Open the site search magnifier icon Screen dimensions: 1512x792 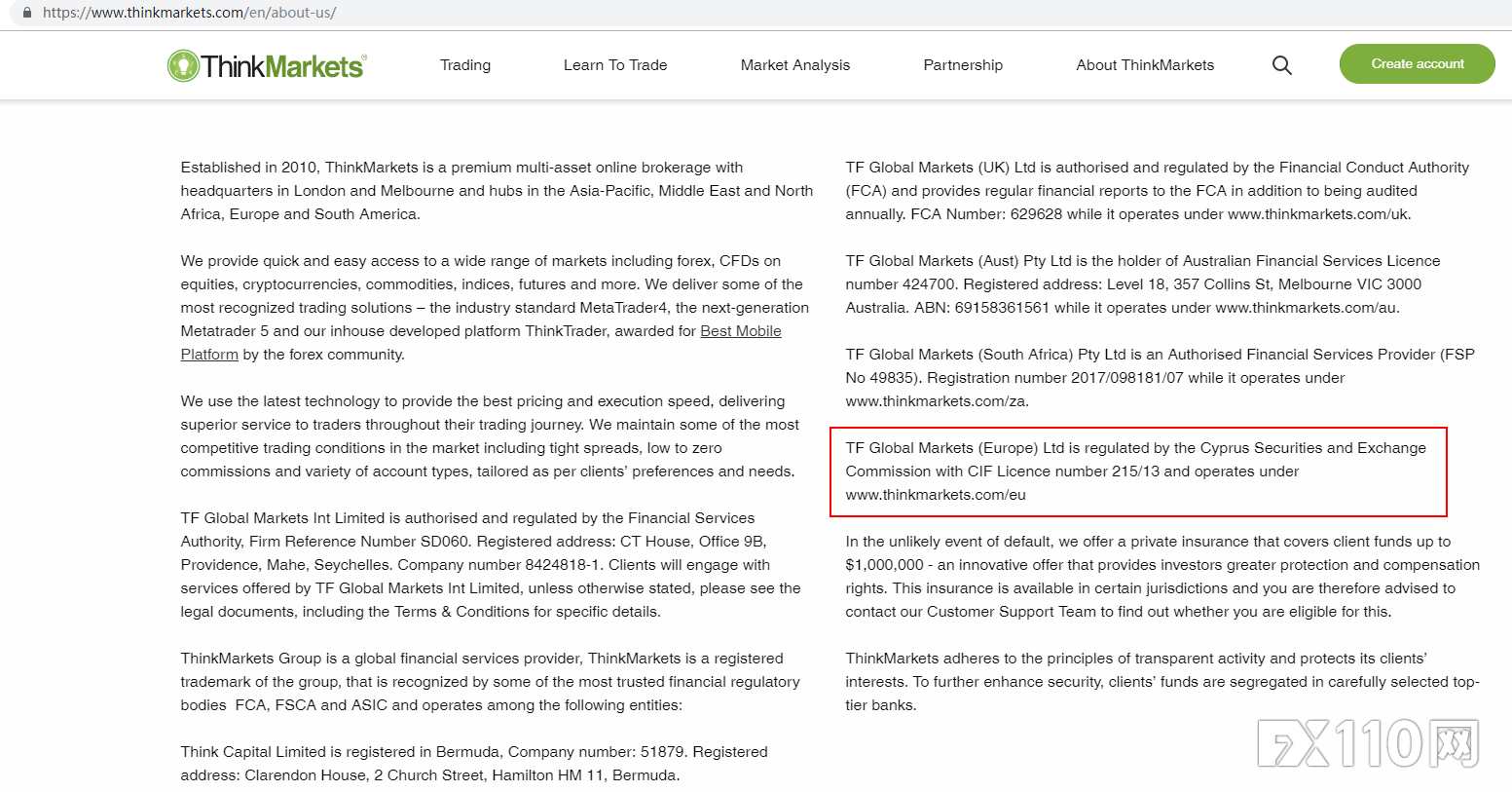tap(1282, 65)
